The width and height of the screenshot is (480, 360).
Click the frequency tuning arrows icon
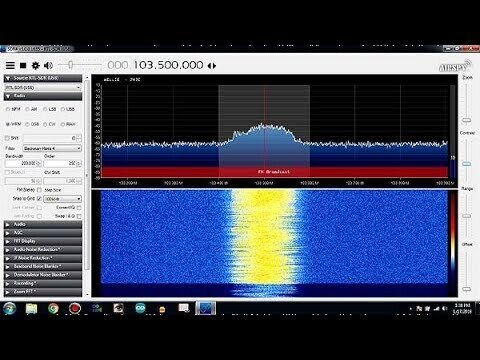[x=212, y=66]
